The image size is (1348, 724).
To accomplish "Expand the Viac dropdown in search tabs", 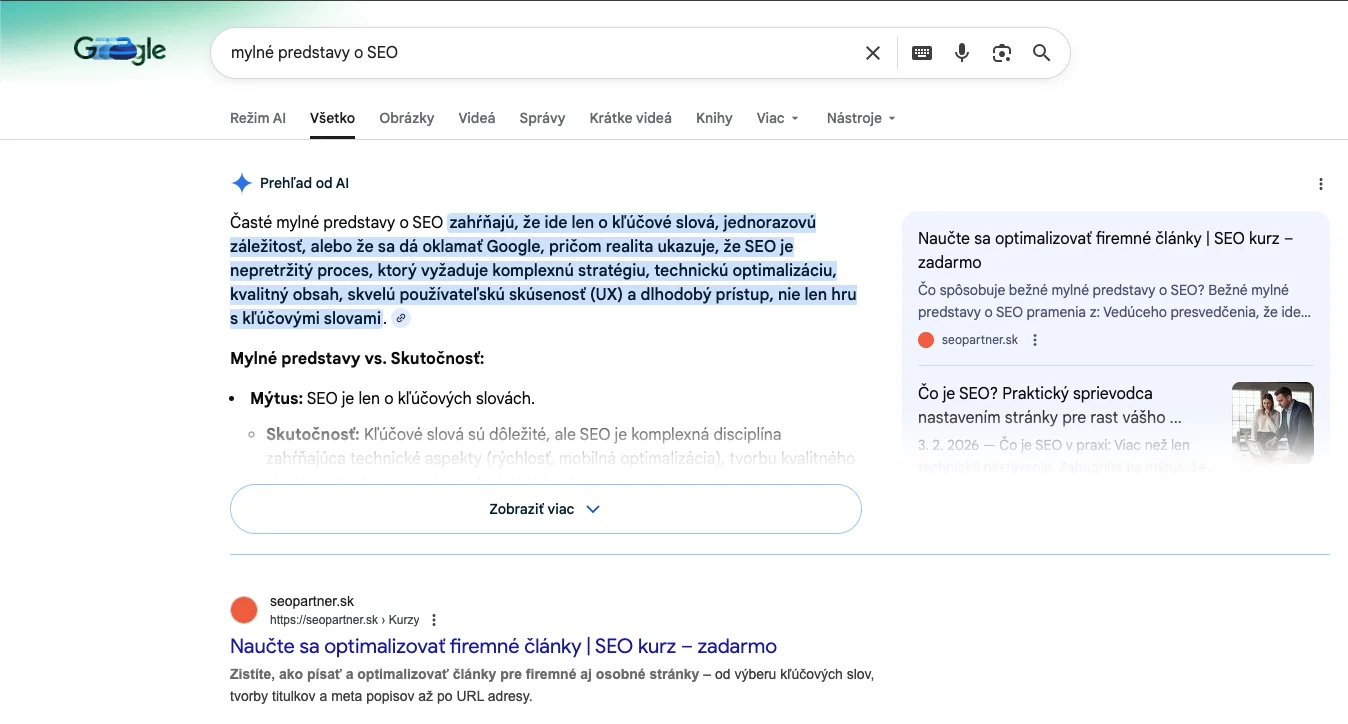I will (x=778, y=118).
